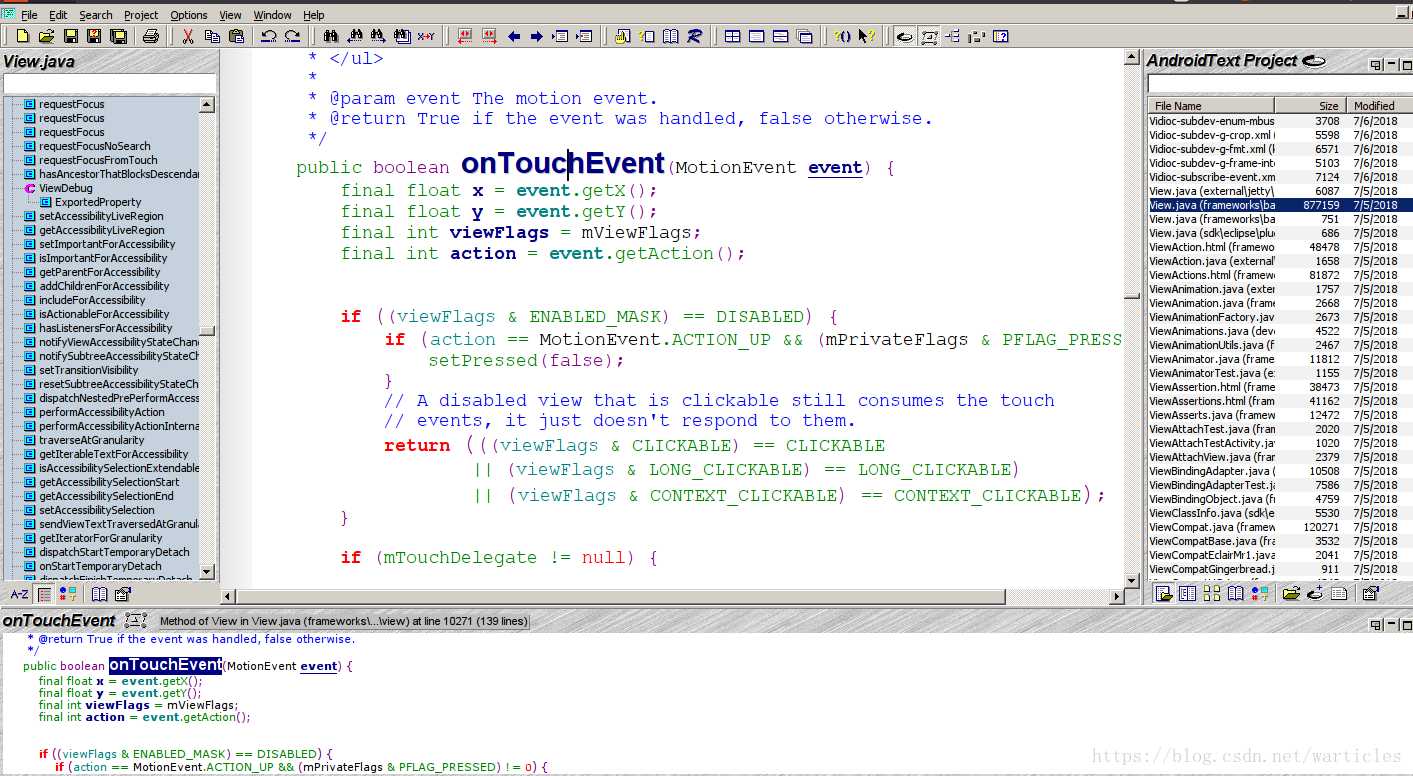Click the blue Go Back arrow
This screenshot has width=1413, height=776.
[514, 36]
